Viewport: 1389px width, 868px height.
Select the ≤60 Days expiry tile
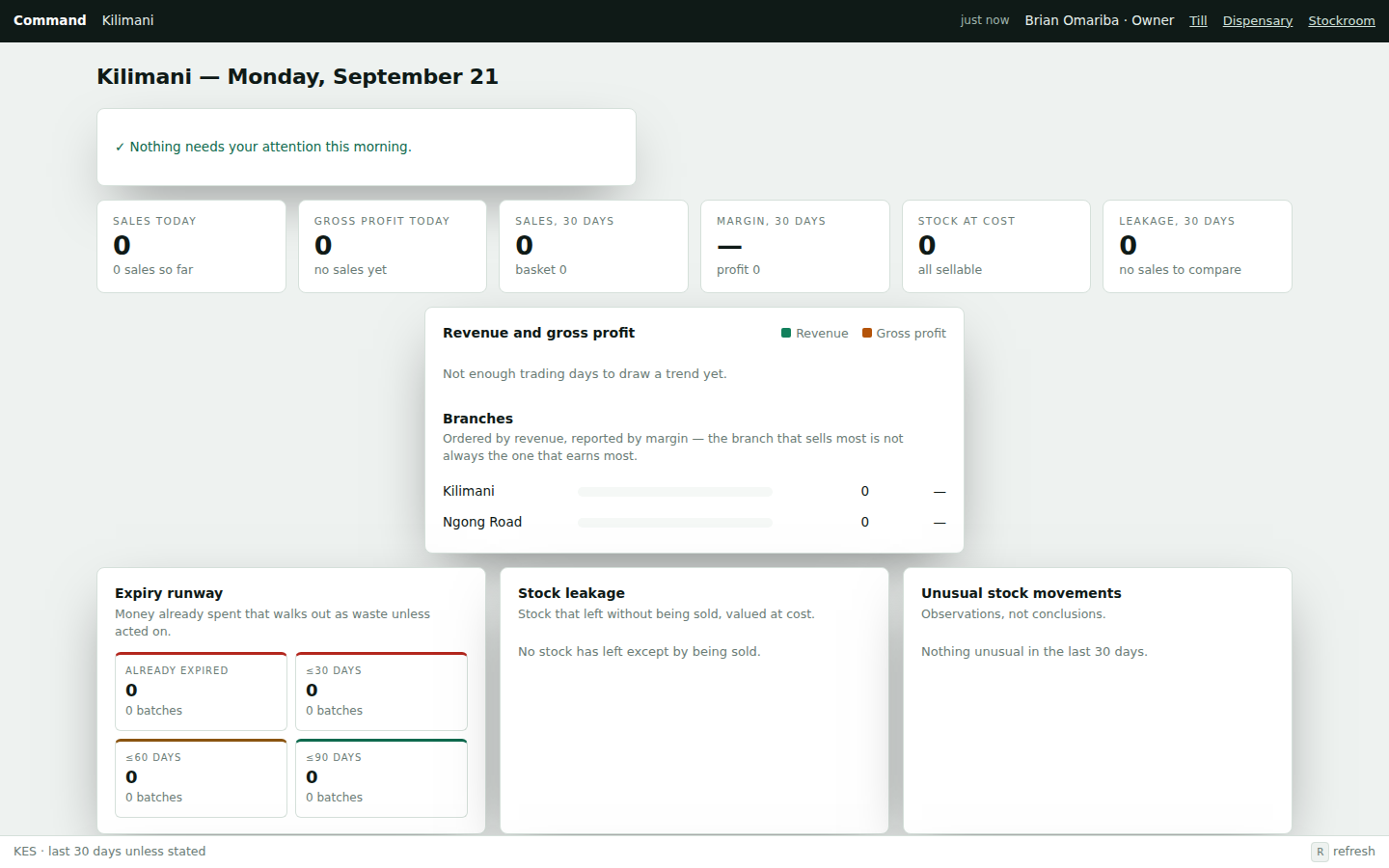(x=201, y=778)
